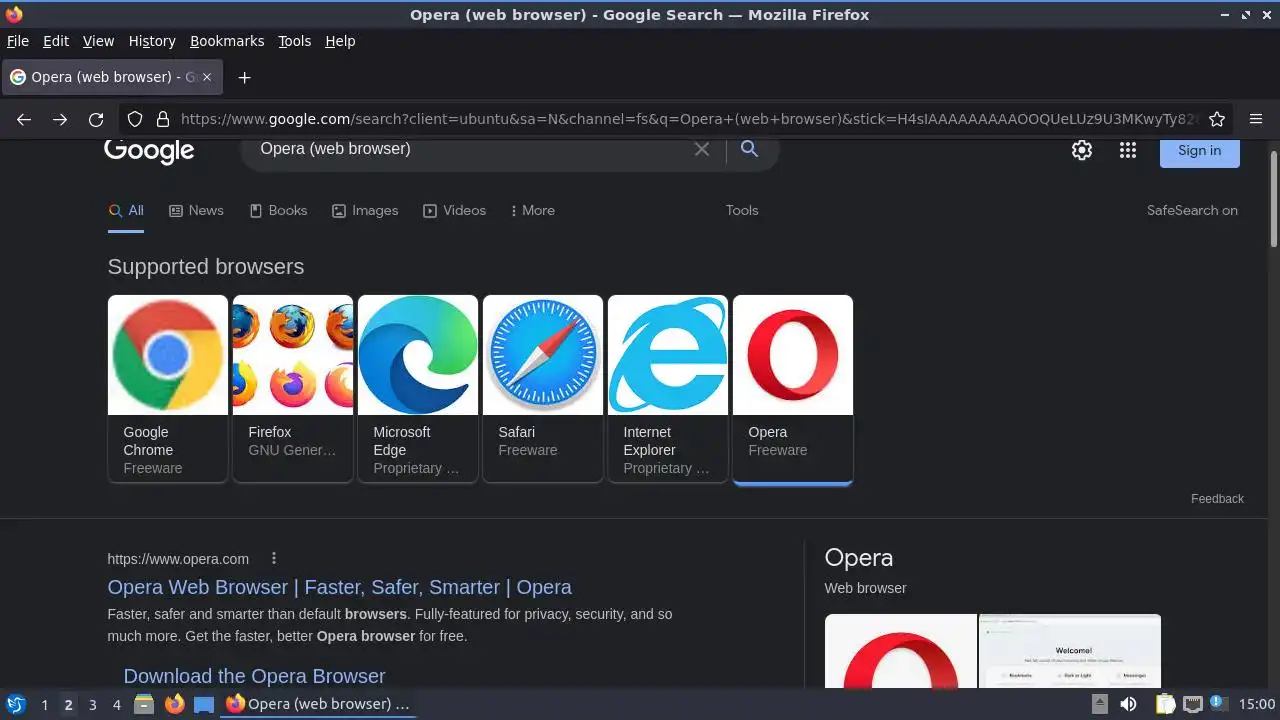Open the file manager in taskbar
This screenshot has height=720, width=1280.
[144, 704]
